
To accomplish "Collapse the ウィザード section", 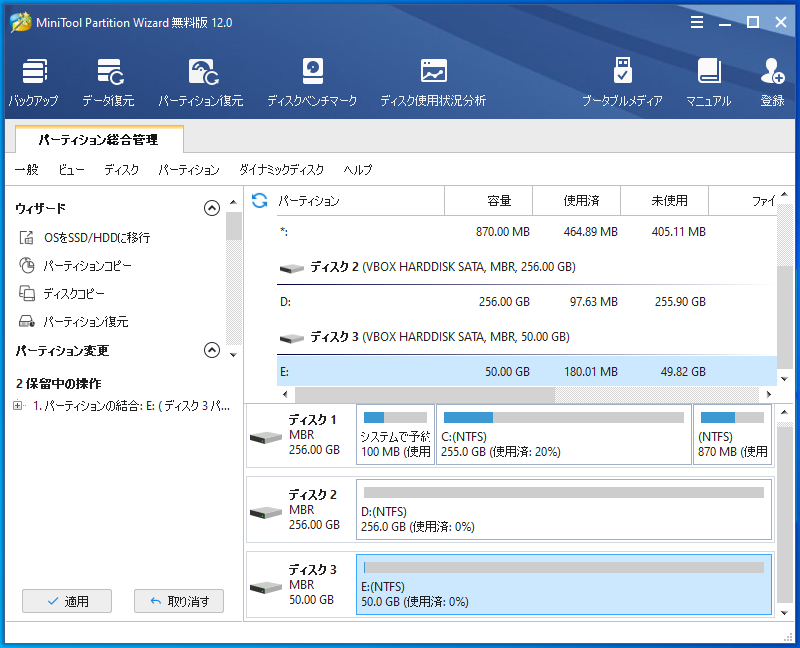I will [x=212, y=208].
